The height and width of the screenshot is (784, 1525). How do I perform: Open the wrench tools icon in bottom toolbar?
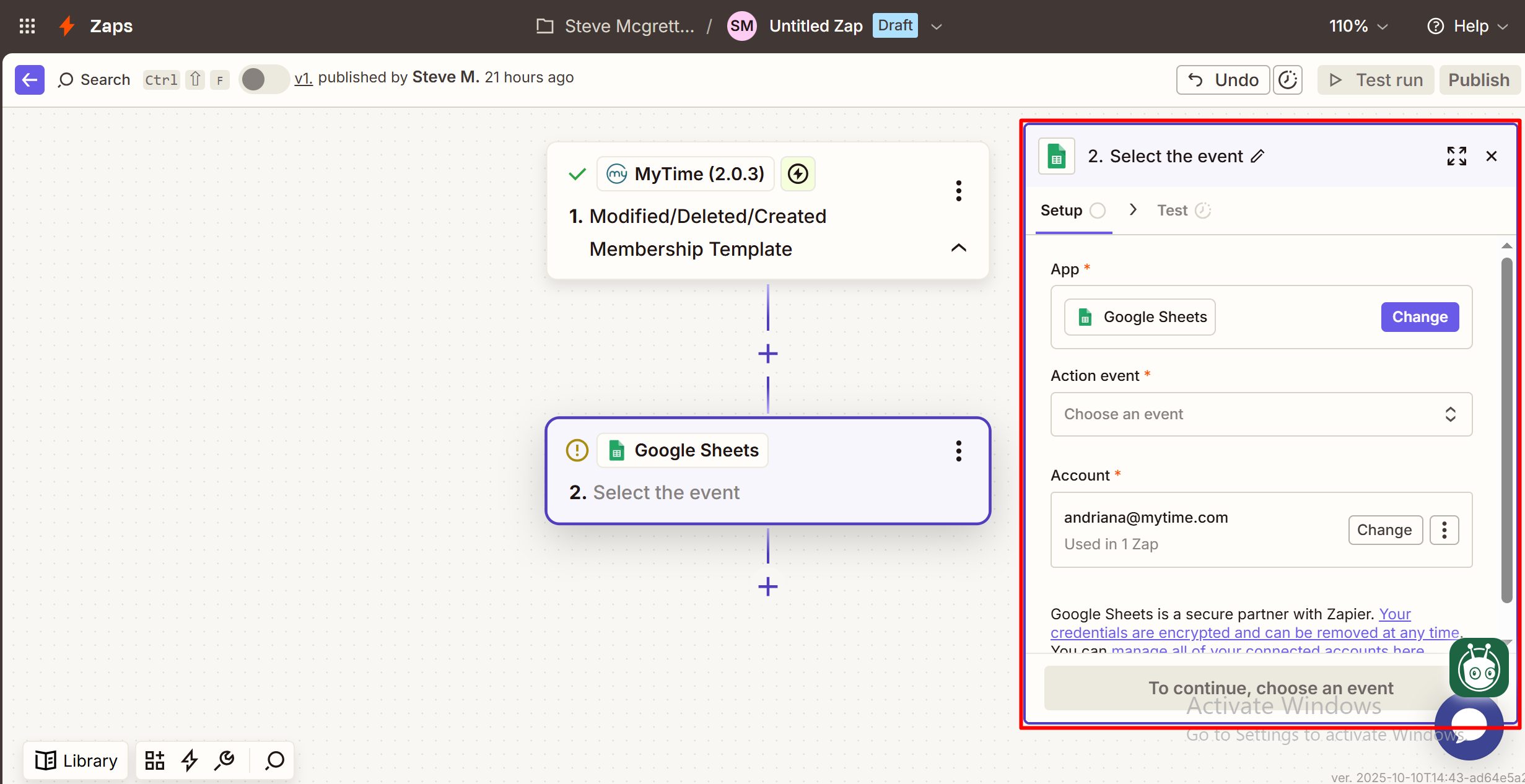(x=224, y=760)
